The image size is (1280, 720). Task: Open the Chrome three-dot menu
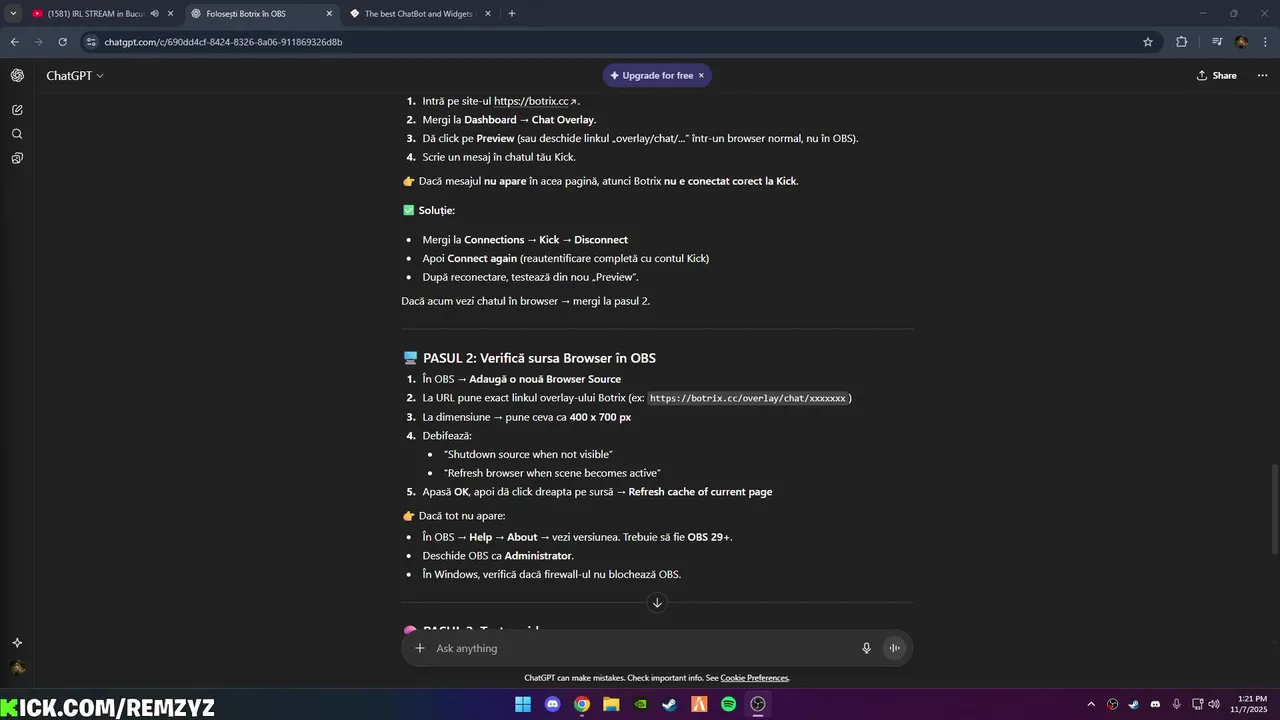coord(1263,42)
